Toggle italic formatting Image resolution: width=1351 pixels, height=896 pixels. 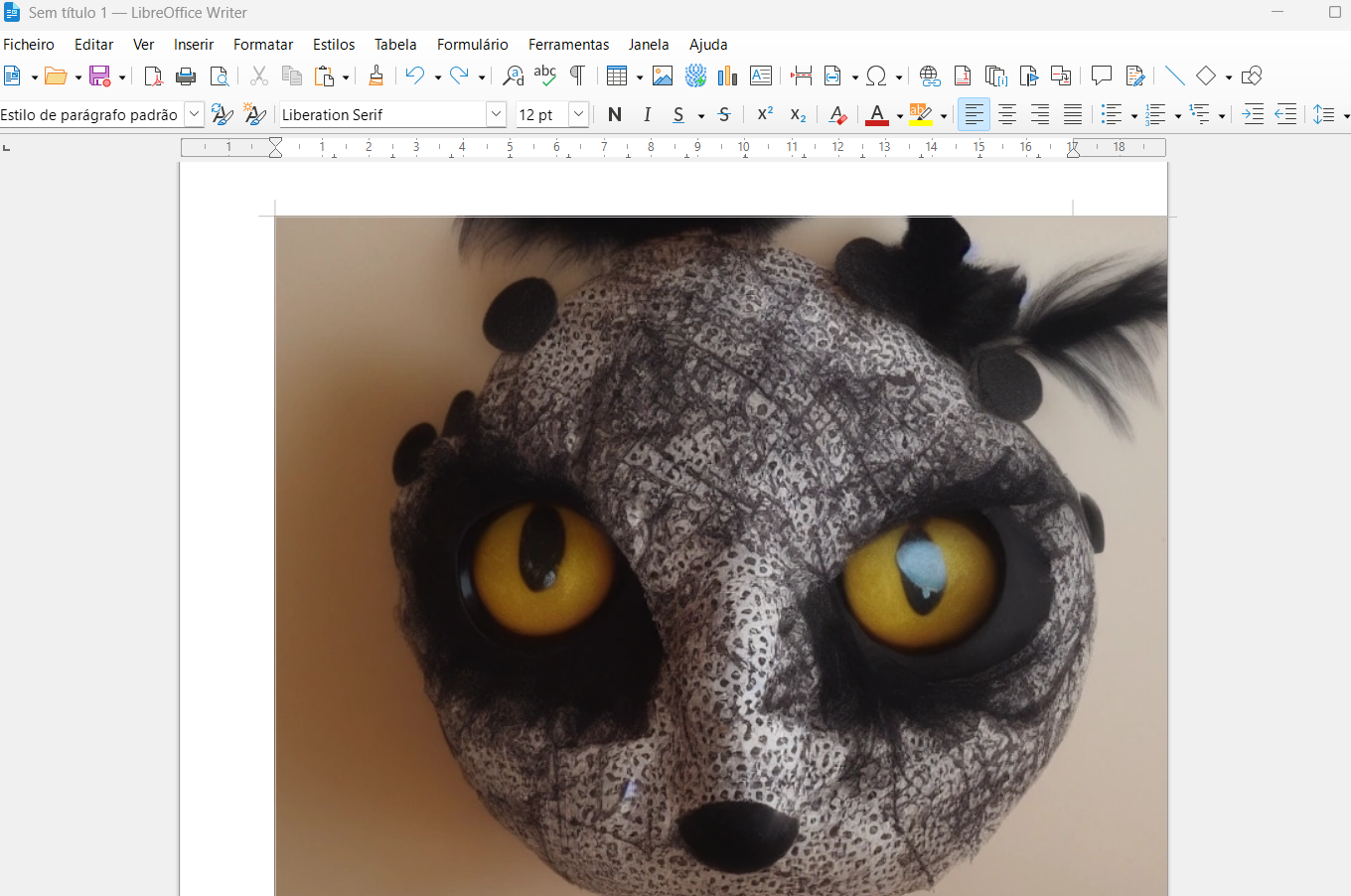pyautogui.click(x=647, y=115)
